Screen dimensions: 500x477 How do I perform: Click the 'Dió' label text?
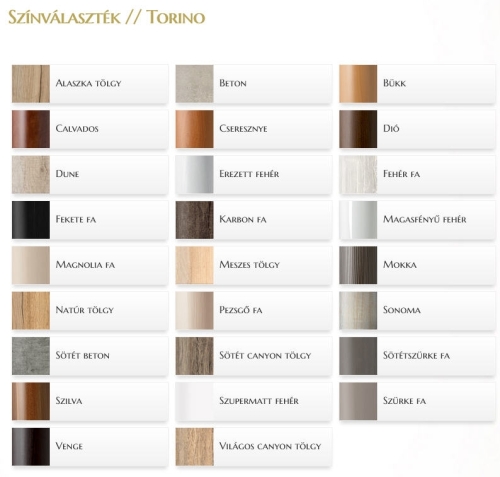391,128
